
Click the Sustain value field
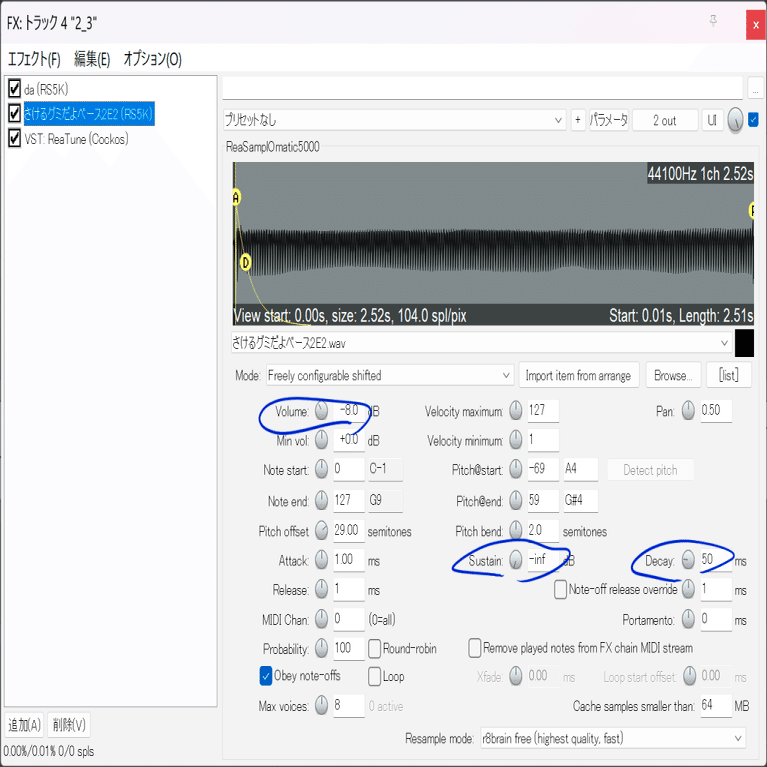[x=543, y=560]
